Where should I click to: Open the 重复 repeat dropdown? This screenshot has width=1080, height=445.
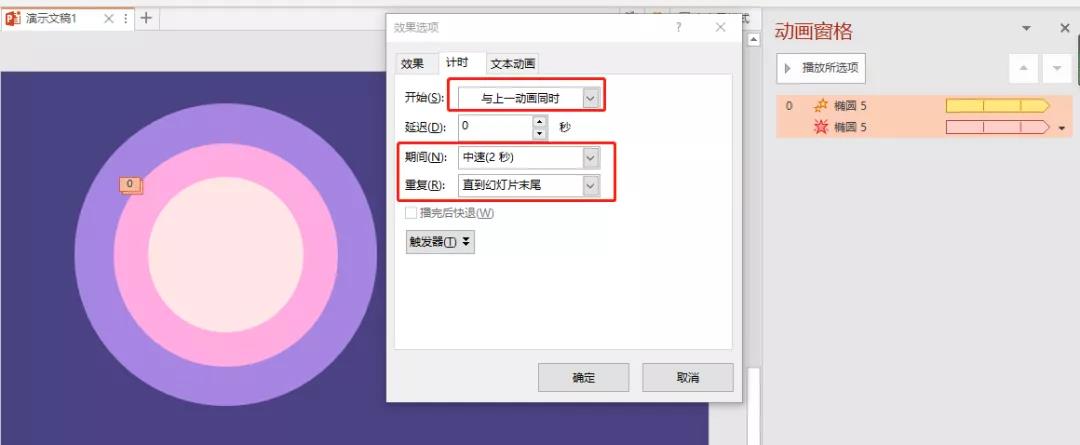[x=528, y=185]
